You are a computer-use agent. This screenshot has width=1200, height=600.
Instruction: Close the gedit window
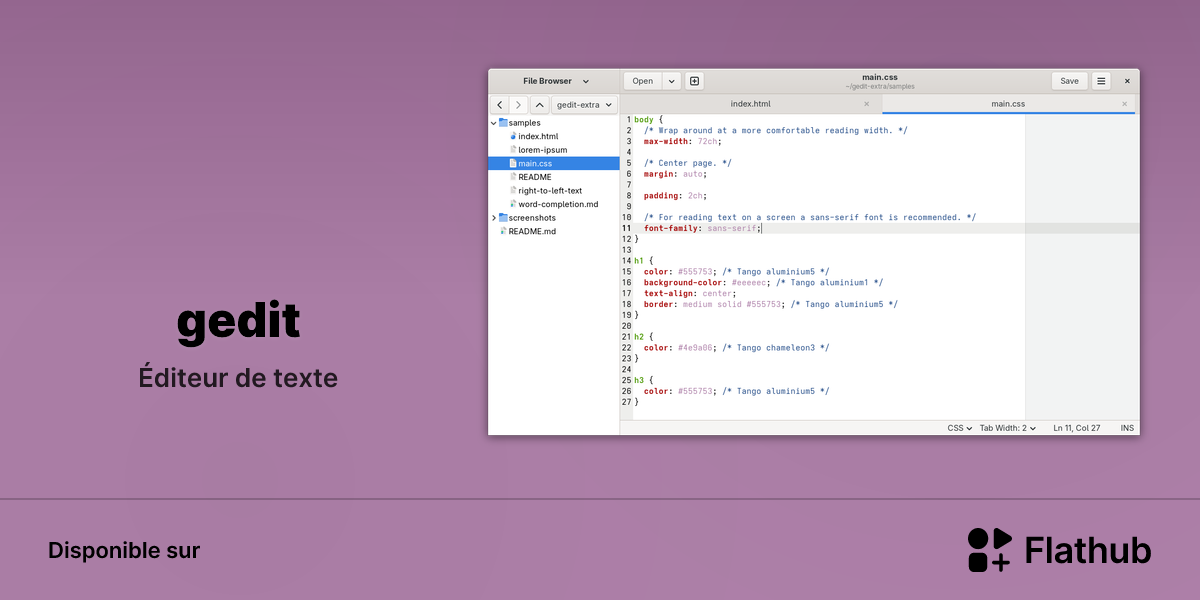click(1127, 81)
